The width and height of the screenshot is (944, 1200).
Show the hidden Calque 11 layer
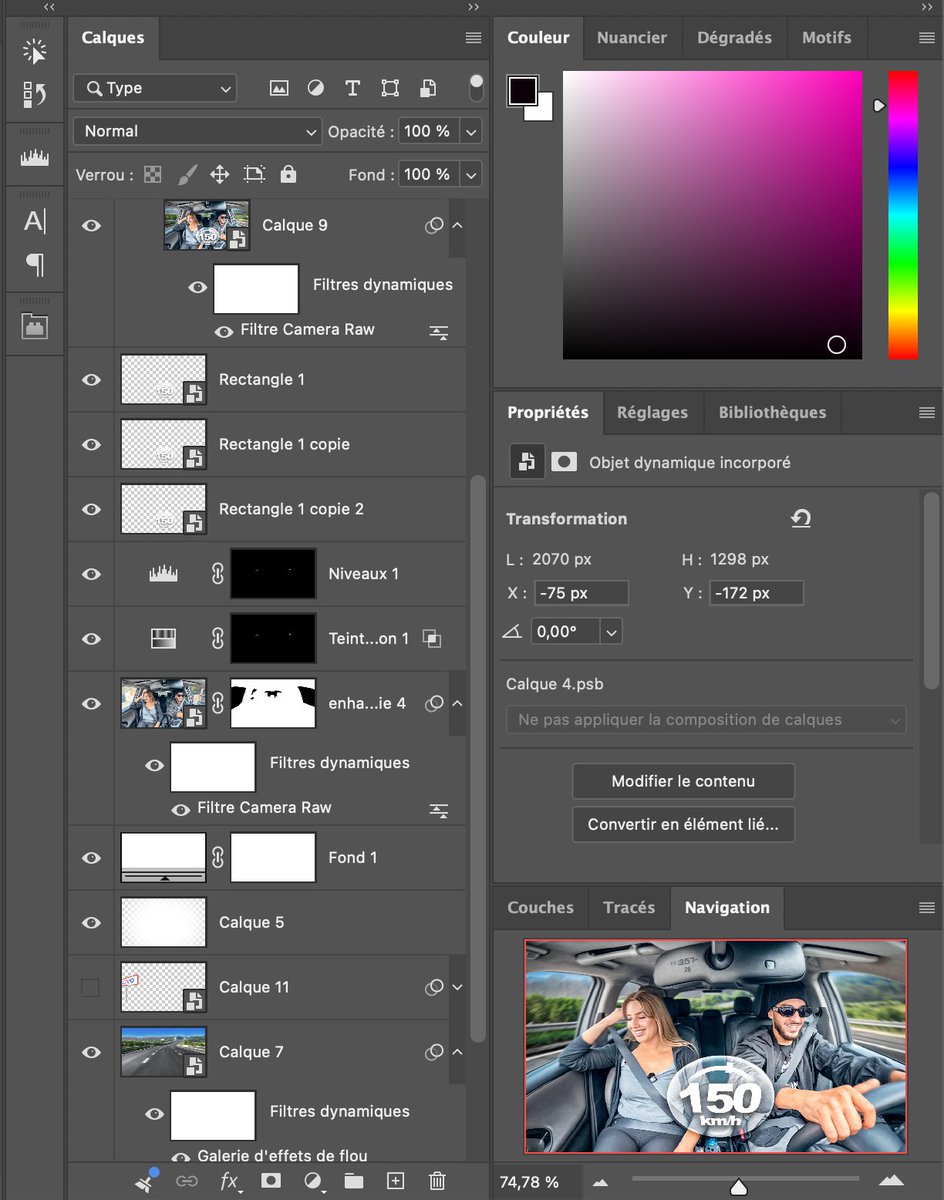[x=90, y=988]
